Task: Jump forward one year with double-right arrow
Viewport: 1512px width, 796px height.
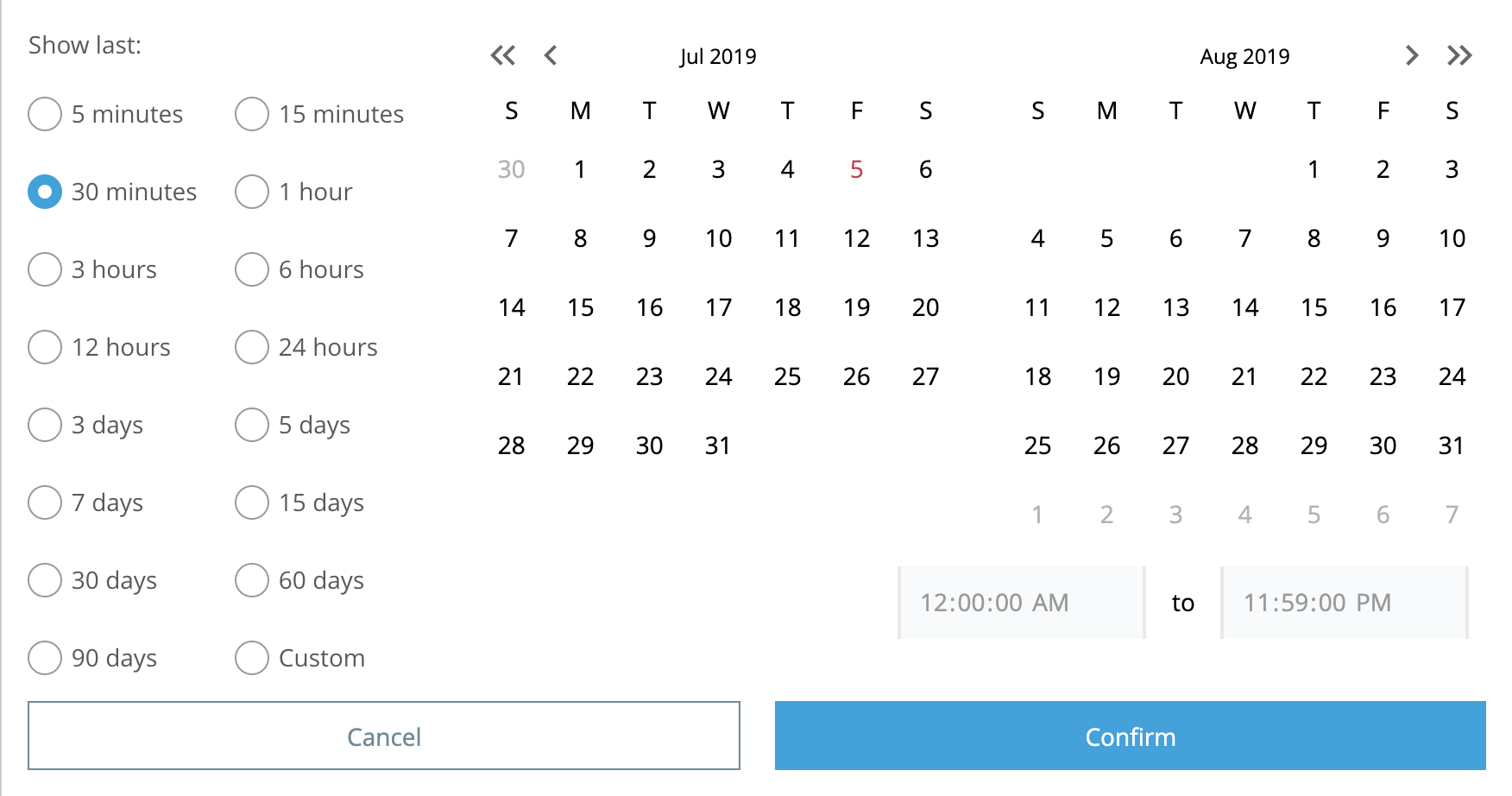Action: coord(1459,56)
